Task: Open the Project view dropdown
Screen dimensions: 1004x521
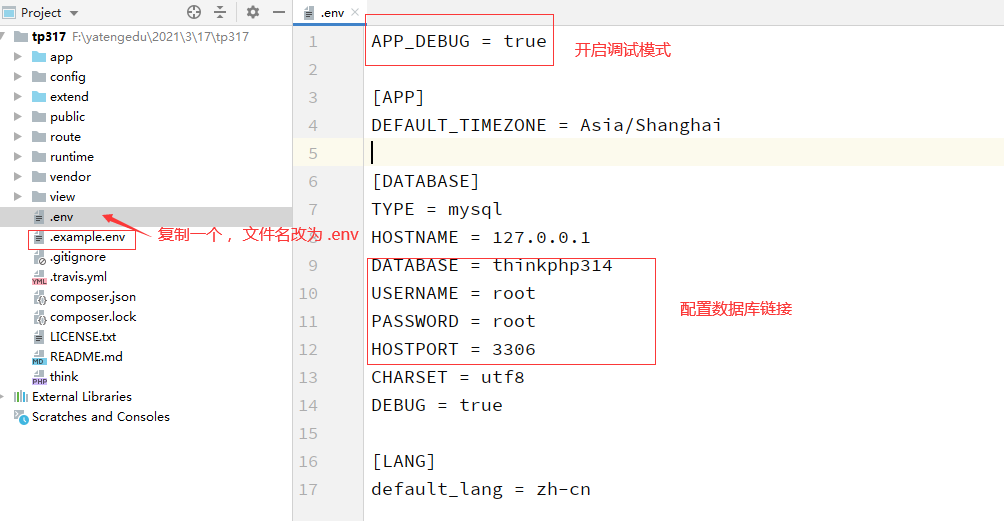Action: coord(74,13)
